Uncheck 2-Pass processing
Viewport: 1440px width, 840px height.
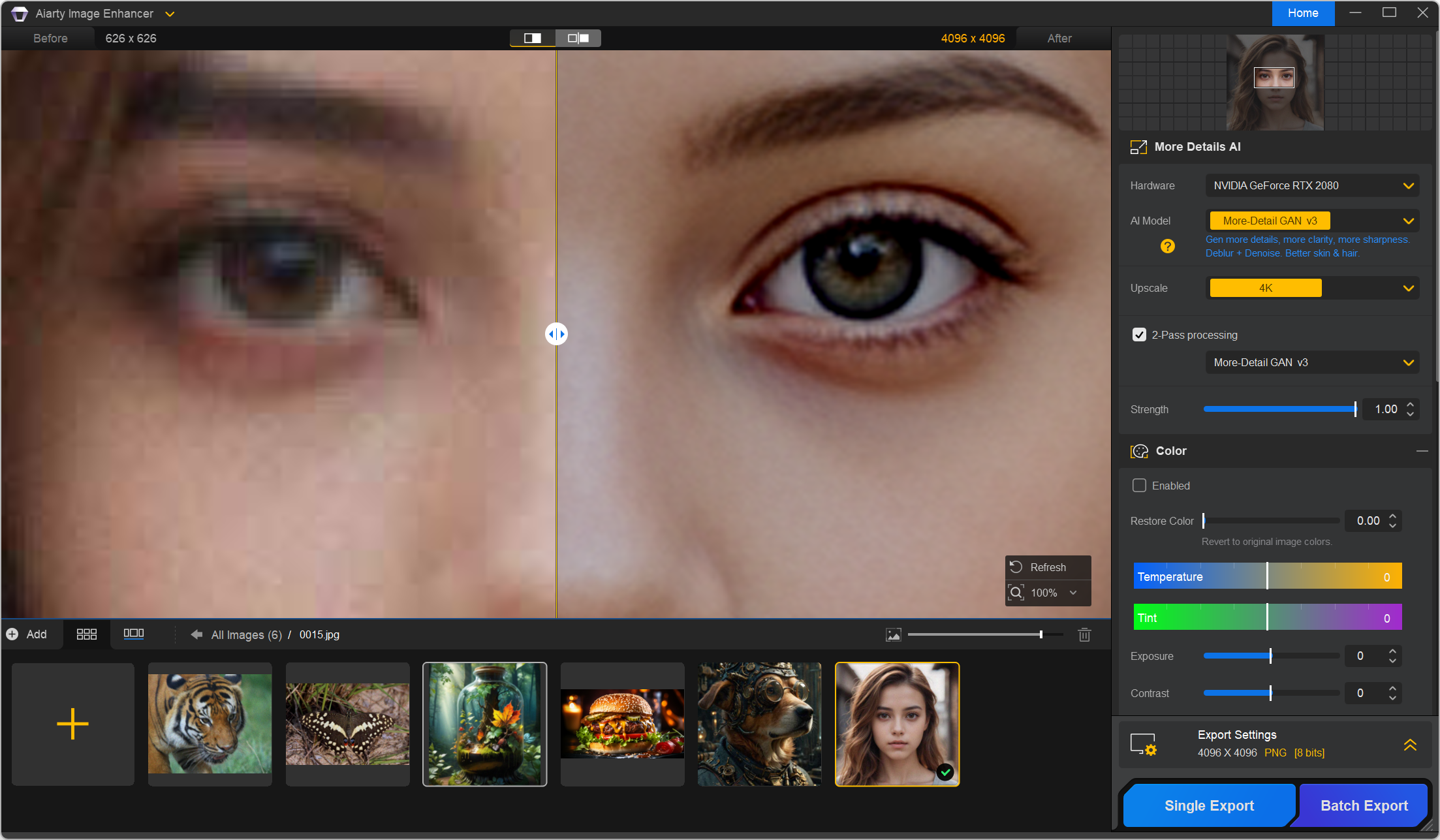(x=1139, y=335)
